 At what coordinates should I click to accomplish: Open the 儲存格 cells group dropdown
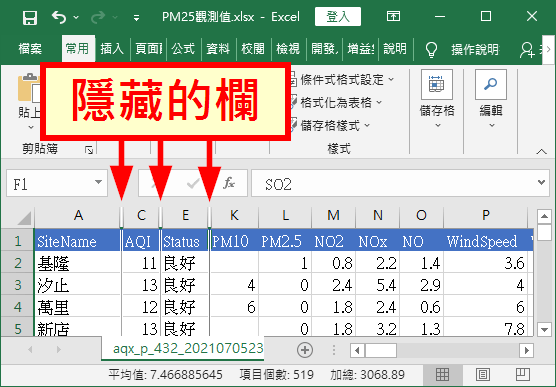coord(437,99)
